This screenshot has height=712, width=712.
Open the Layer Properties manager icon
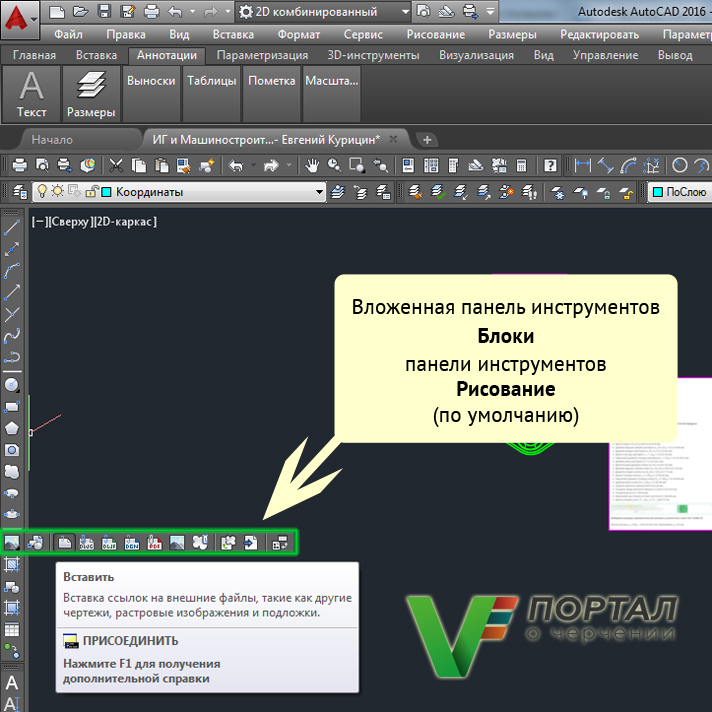pos(20,192)
